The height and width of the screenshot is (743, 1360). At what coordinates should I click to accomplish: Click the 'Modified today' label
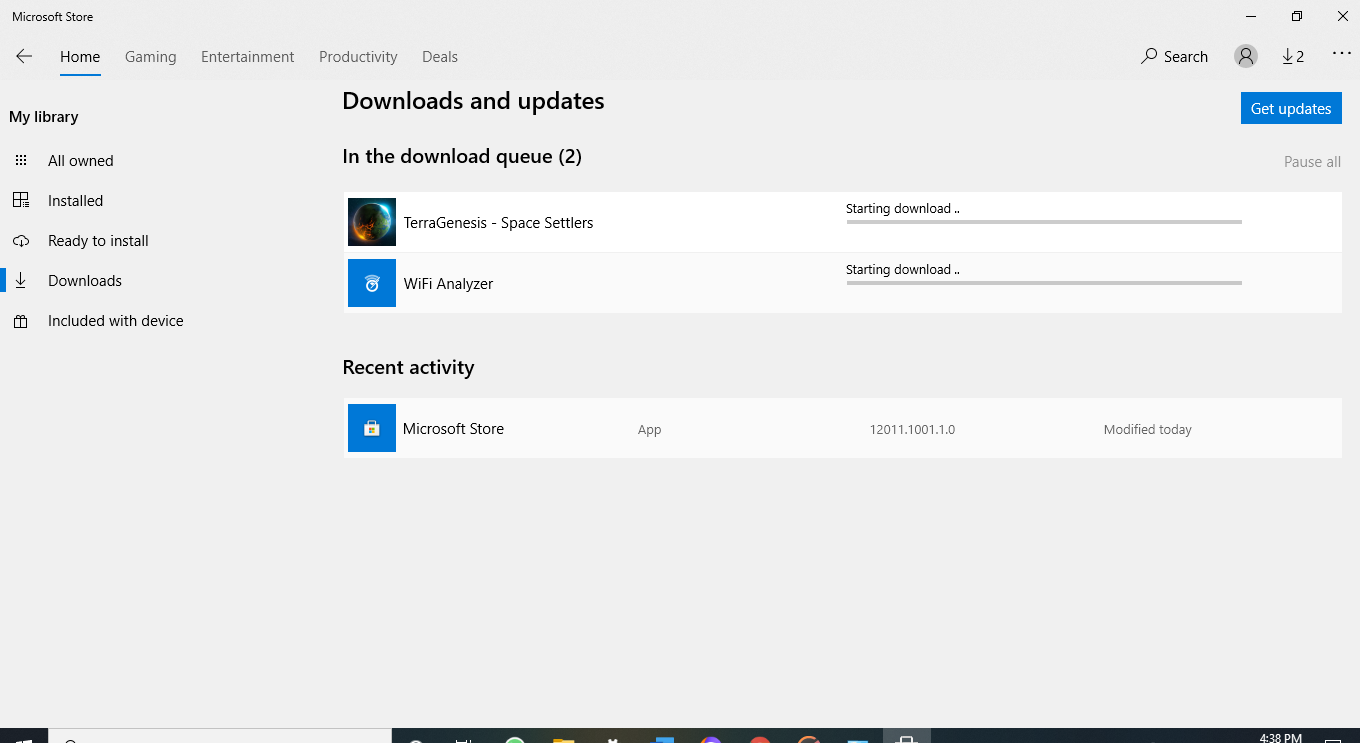[x=1147, y=430]
